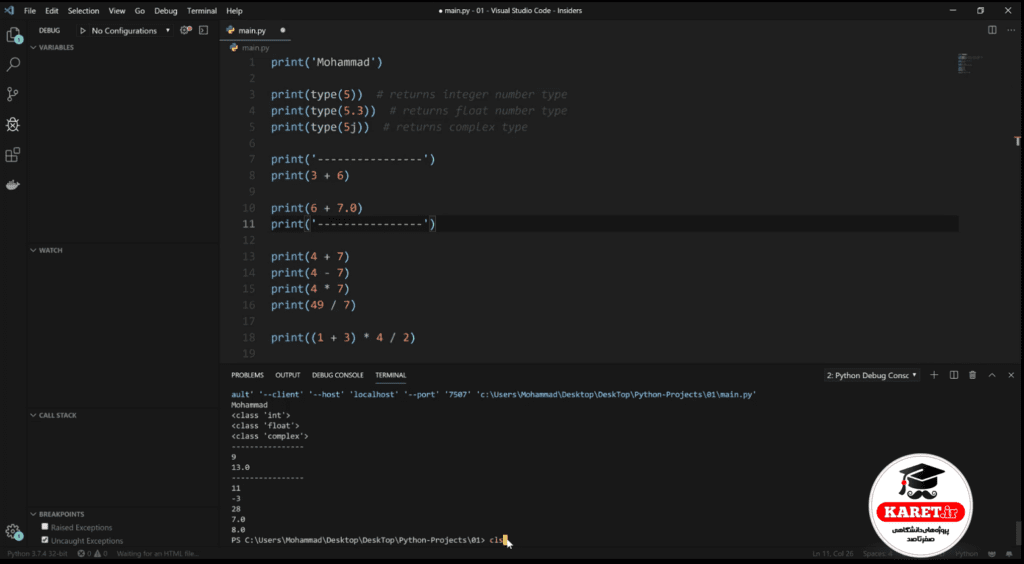The image size is (1024, 564).
Task: Click code line print(6 + 7.0)
Action: [x=317, y=208]
